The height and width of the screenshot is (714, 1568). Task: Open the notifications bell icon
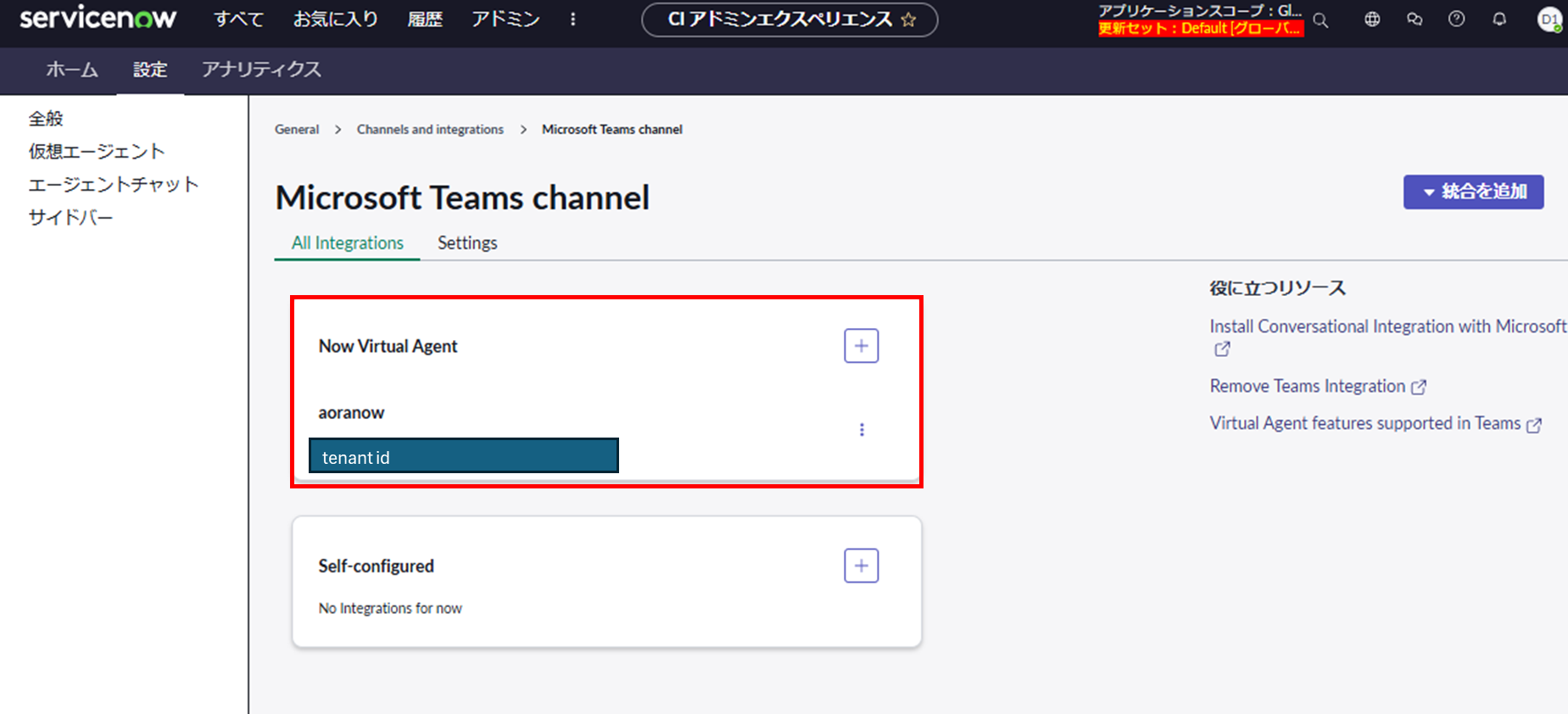pos(1499,20)
